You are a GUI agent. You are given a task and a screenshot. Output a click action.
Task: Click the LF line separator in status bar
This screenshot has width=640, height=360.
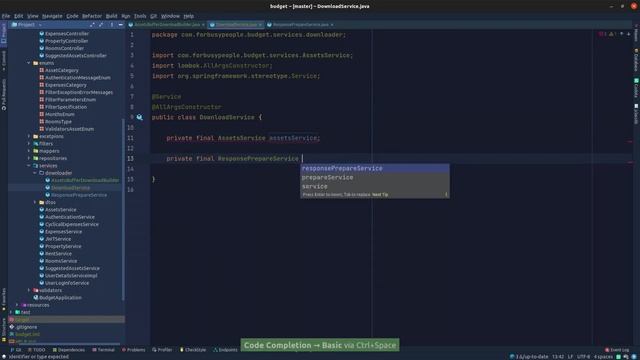570,357
